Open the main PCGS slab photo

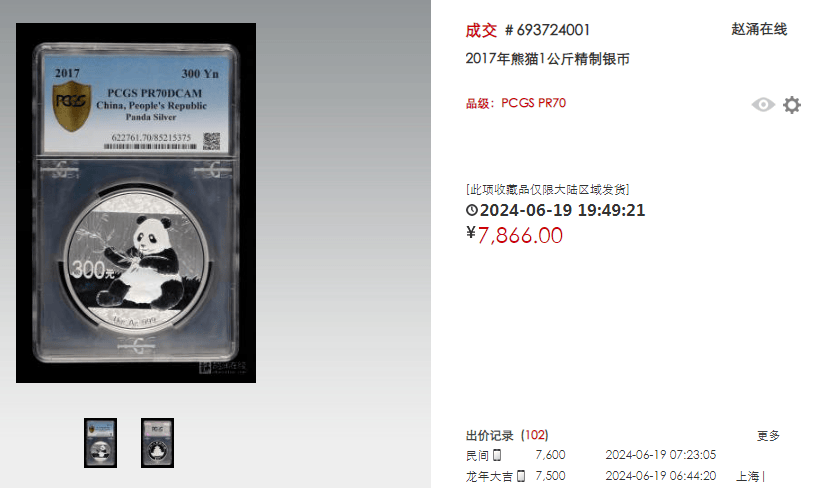pyautogui.click(x=136, y=203)
